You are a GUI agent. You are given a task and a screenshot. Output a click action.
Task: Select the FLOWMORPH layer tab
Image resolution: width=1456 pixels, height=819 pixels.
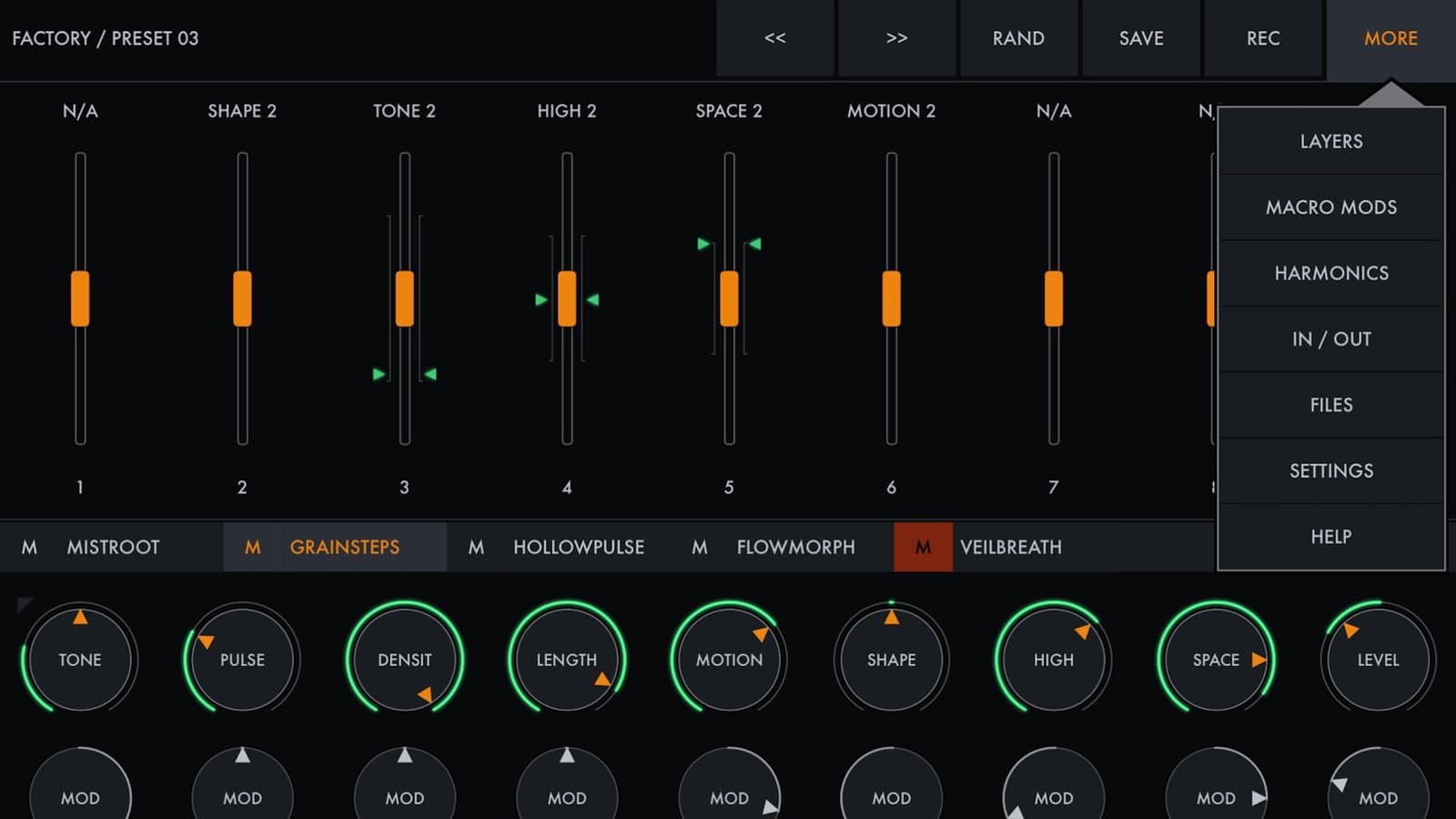point(795,547)
